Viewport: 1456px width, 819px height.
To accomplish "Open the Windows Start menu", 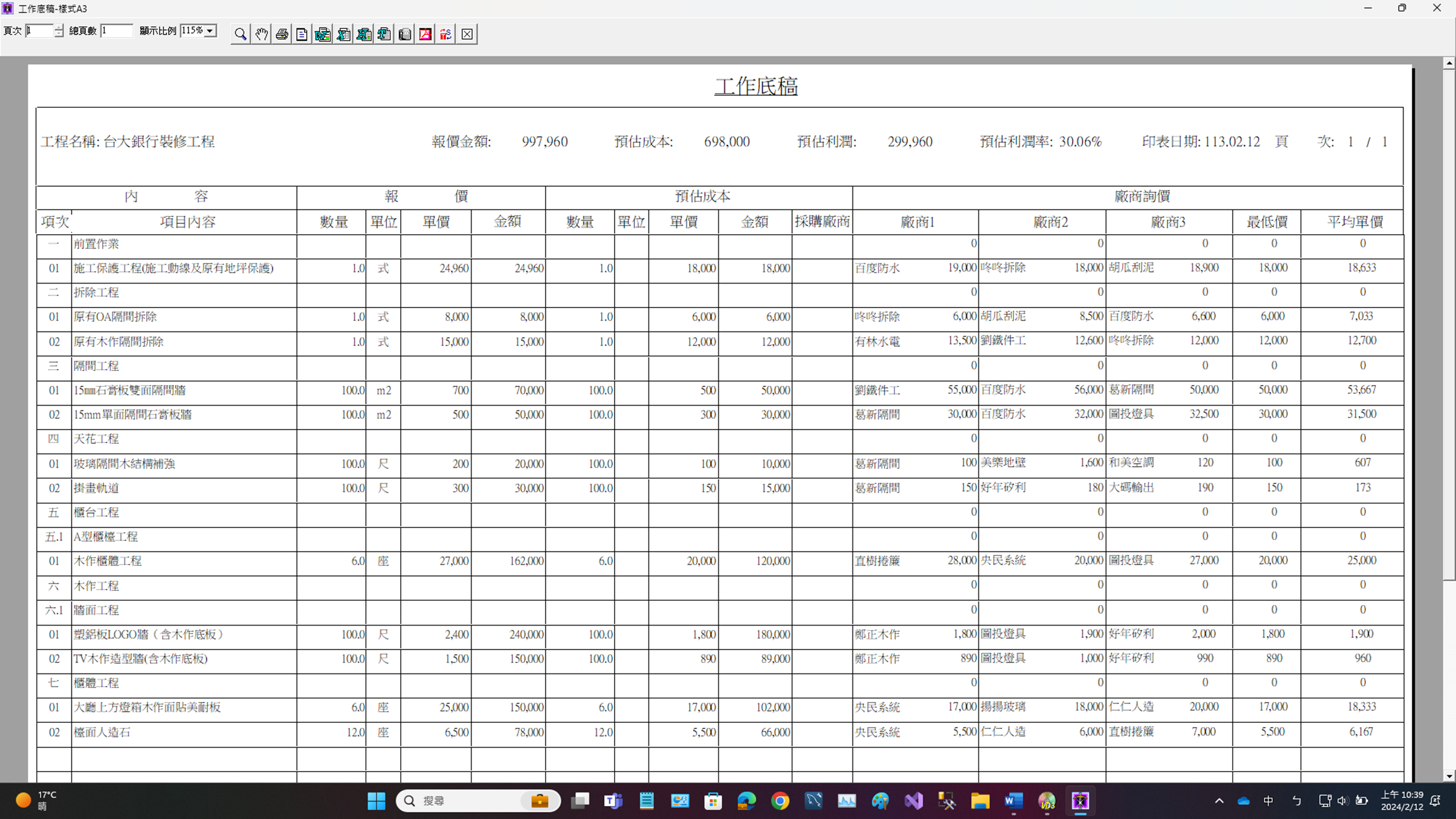I will pyautogui.click(x=376, y=801).
